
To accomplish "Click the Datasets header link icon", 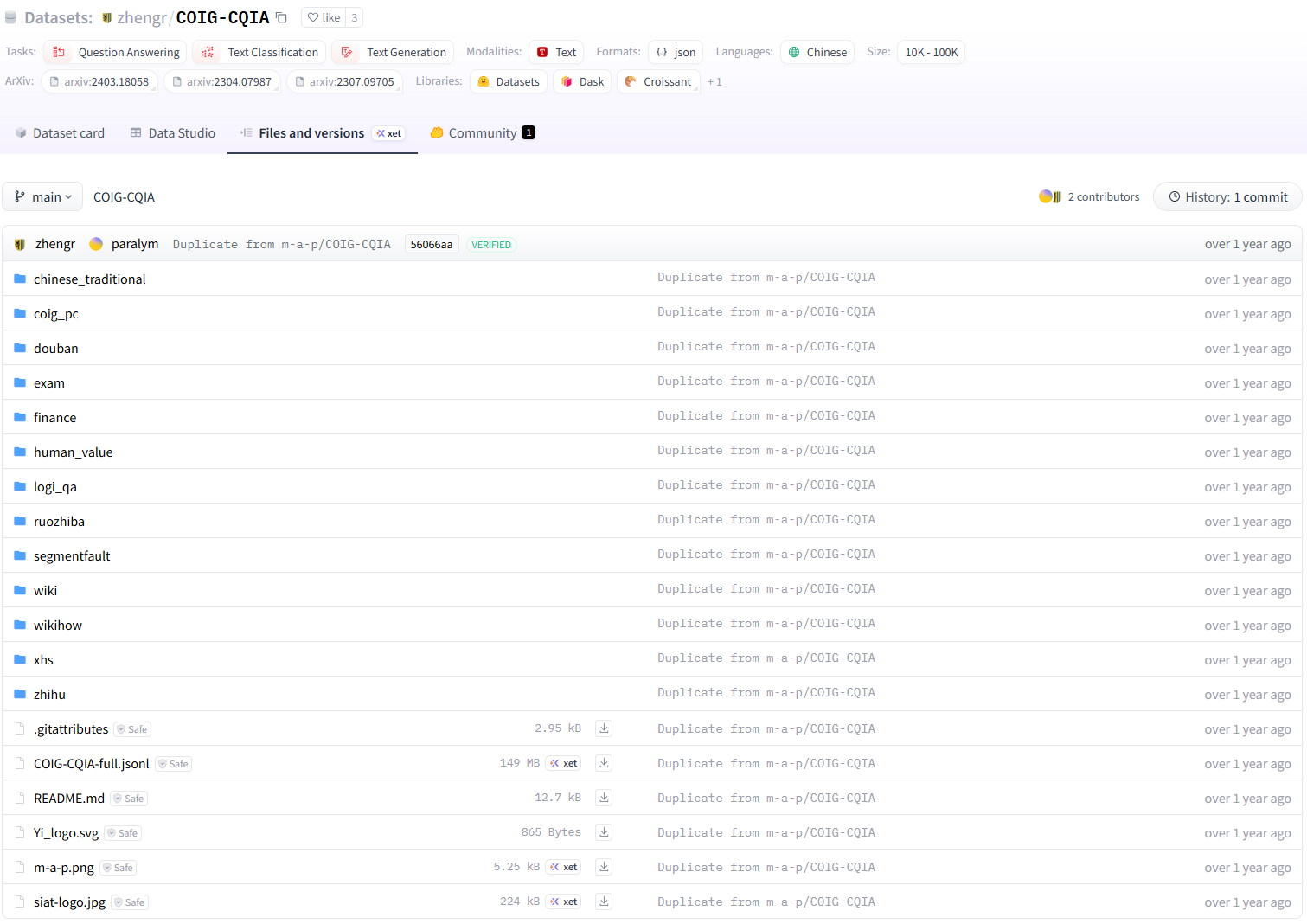I will click(10, 17).
